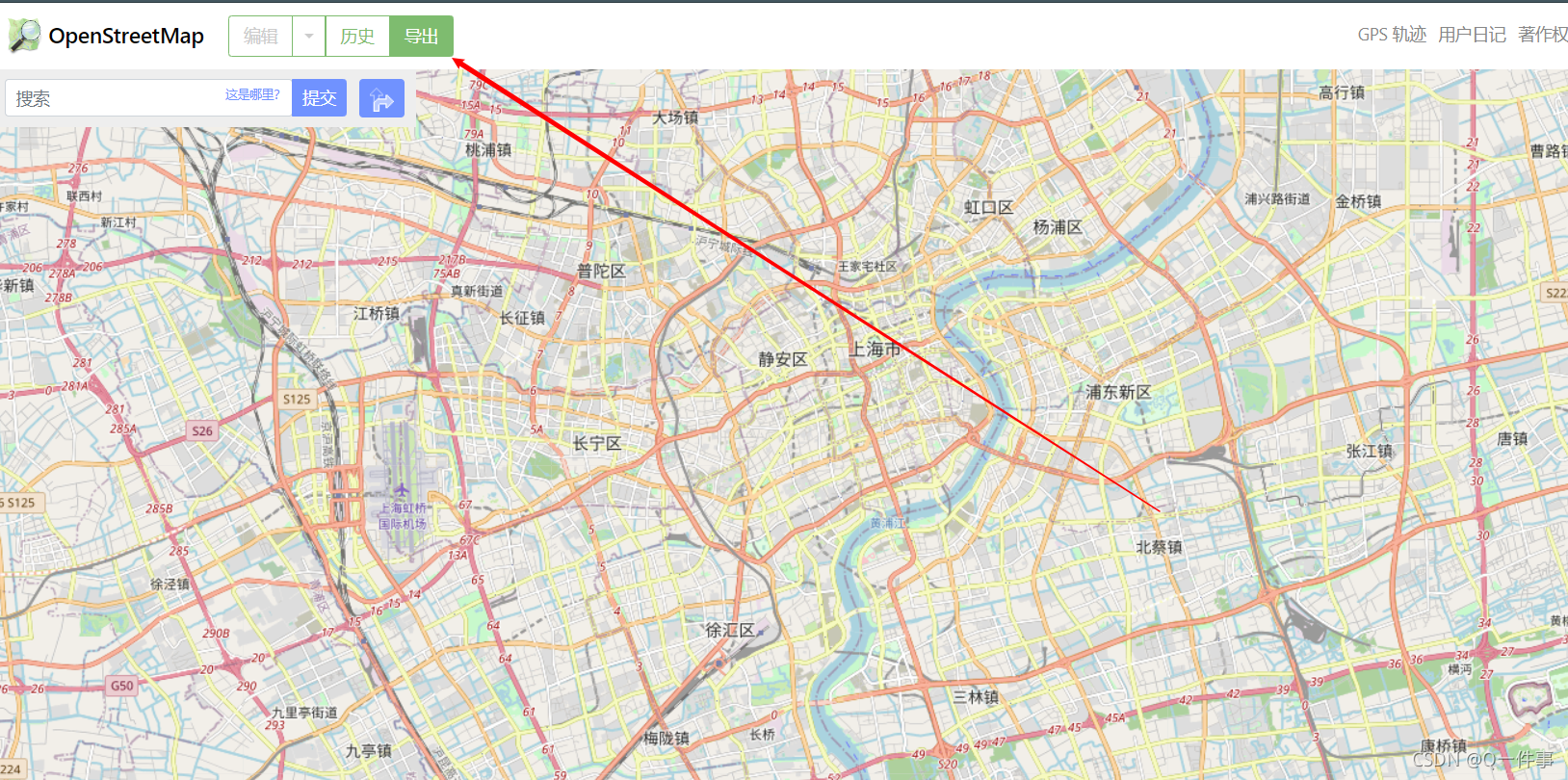This screenshot has width=1568, height=780.
Task: Click the 北蔡镇 town label
Action: [x=1159, y=547]
